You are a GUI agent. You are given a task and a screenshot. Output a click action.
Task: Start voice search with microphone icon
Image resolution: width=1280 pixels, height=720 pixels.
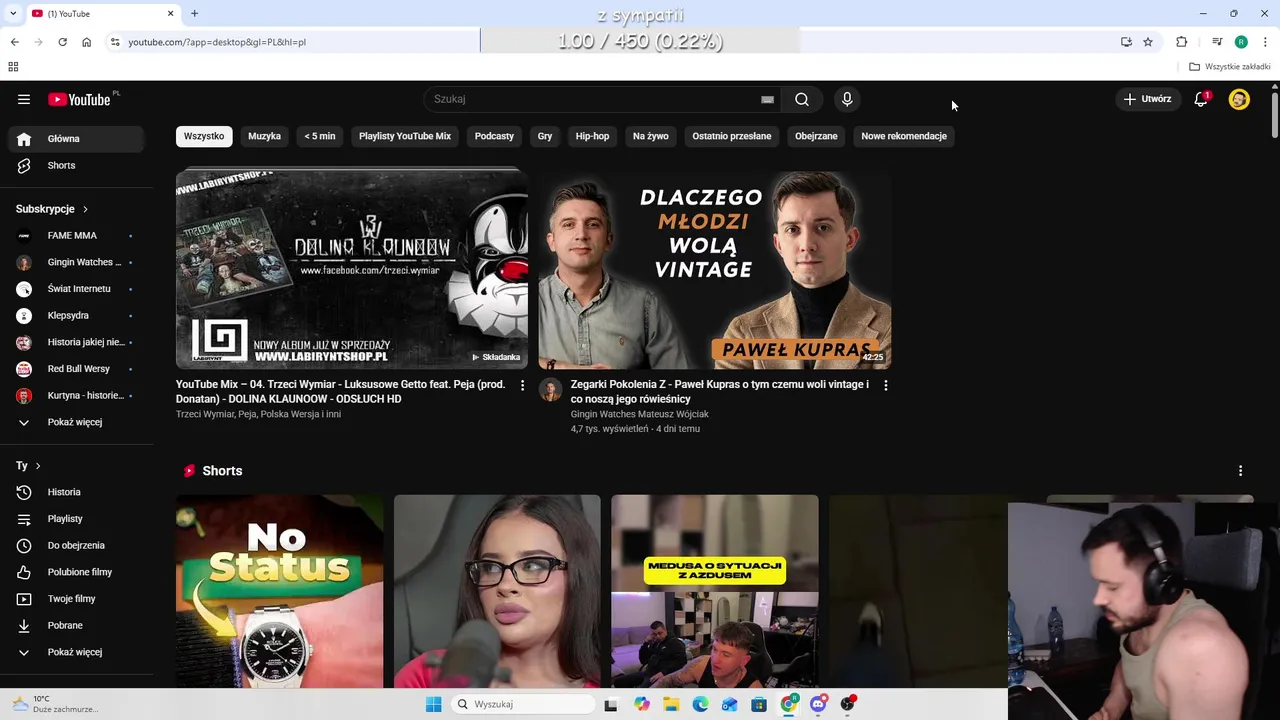(x=847, y=99)
